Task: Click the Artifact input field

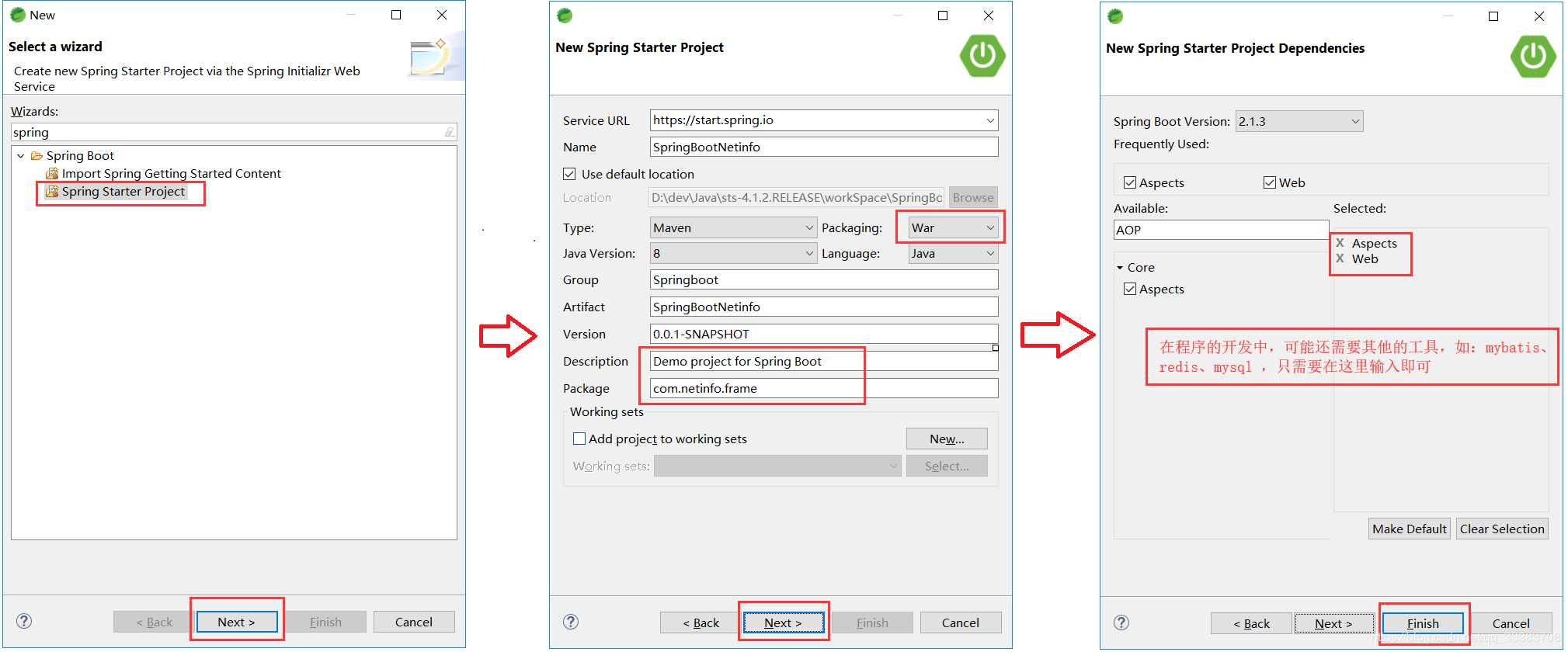Action: pos(823,307)
